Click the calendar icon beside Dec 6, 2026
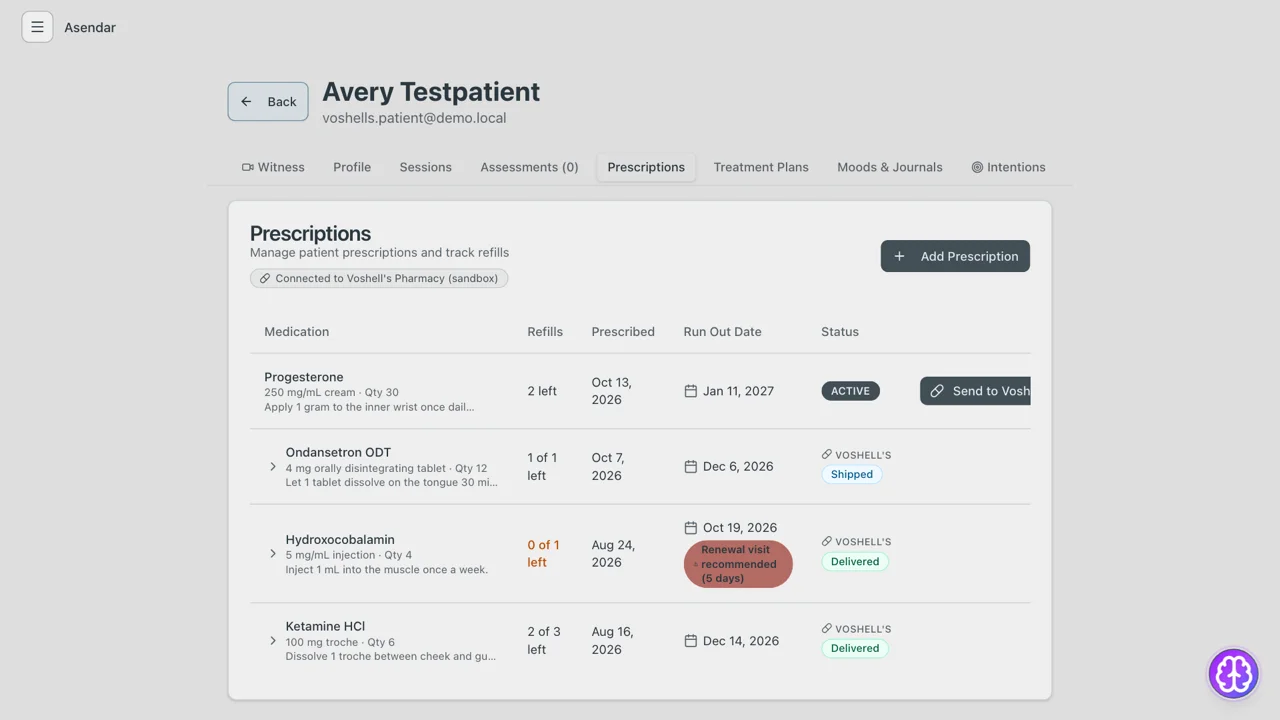Image resolution: width=1280 pixels, height=720 pixels. (690, 466)
